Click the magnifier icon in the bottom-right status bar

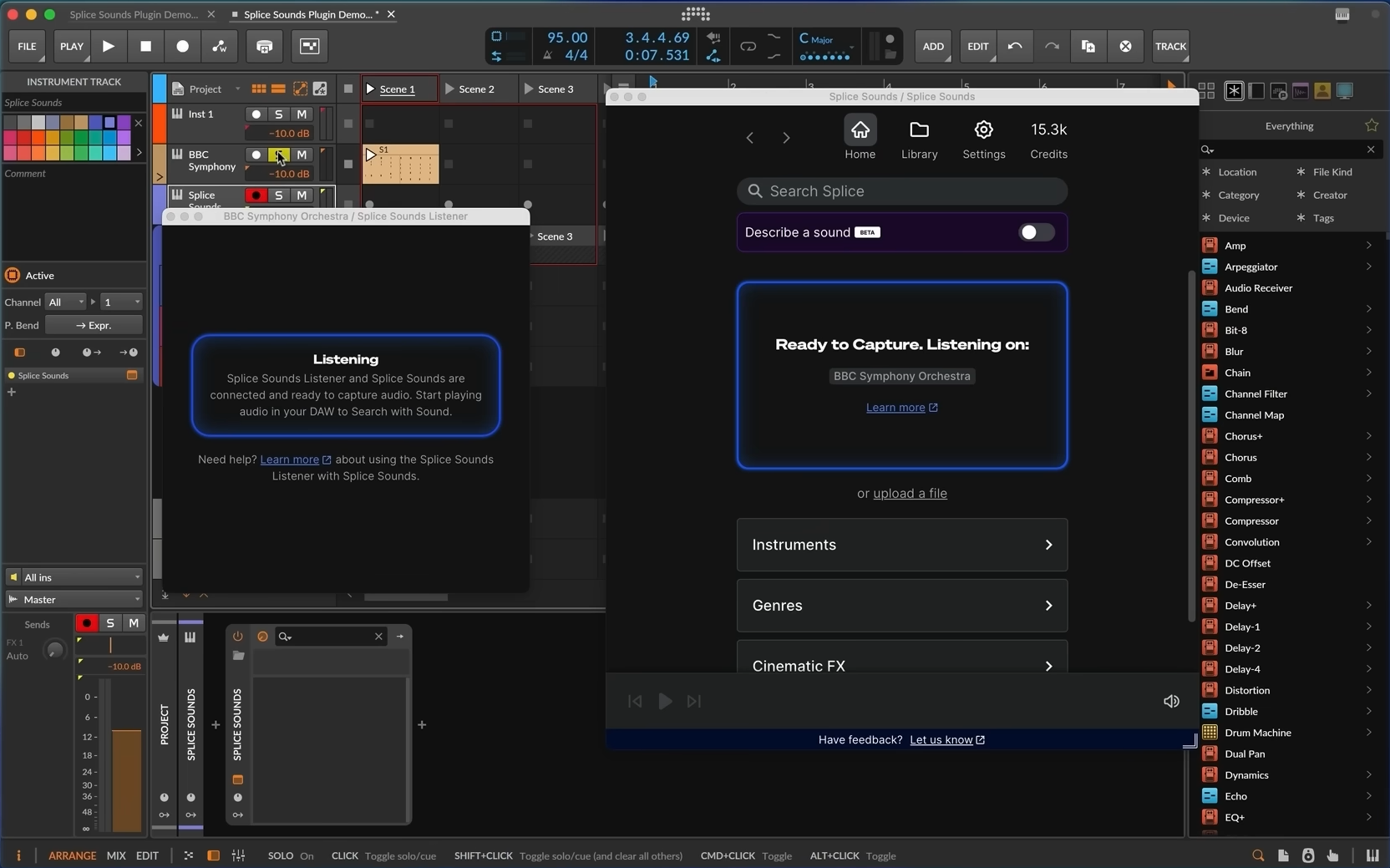1258,855
